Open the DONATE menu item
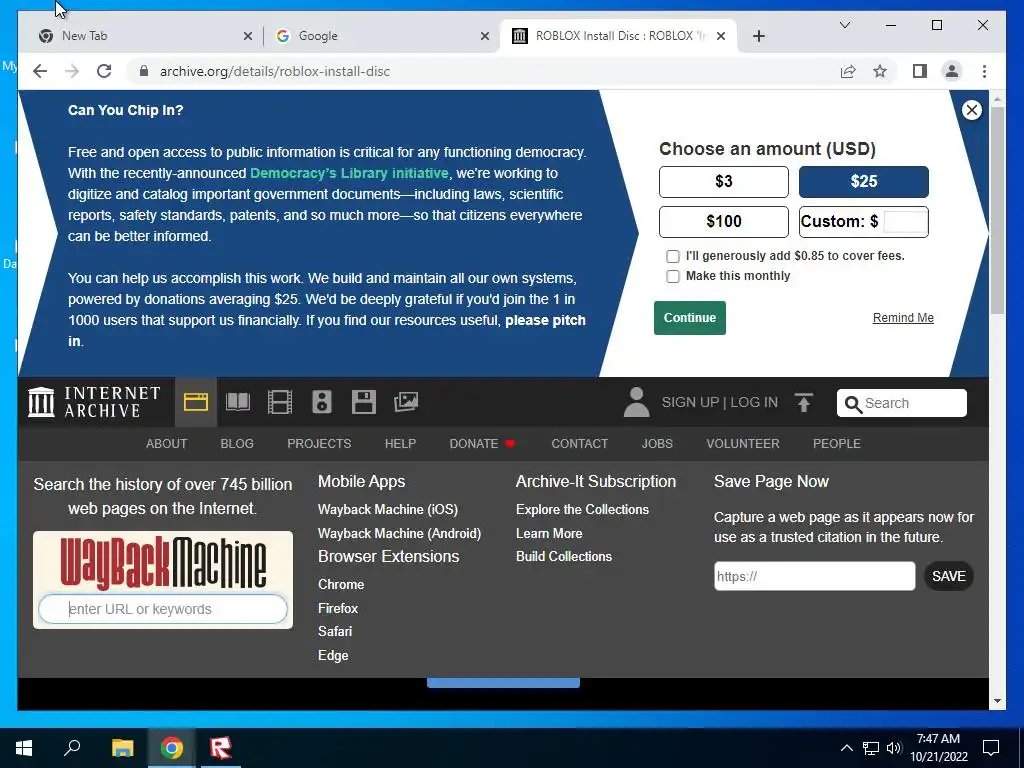This screenshot has width=1024, height=768. [482, 443]
